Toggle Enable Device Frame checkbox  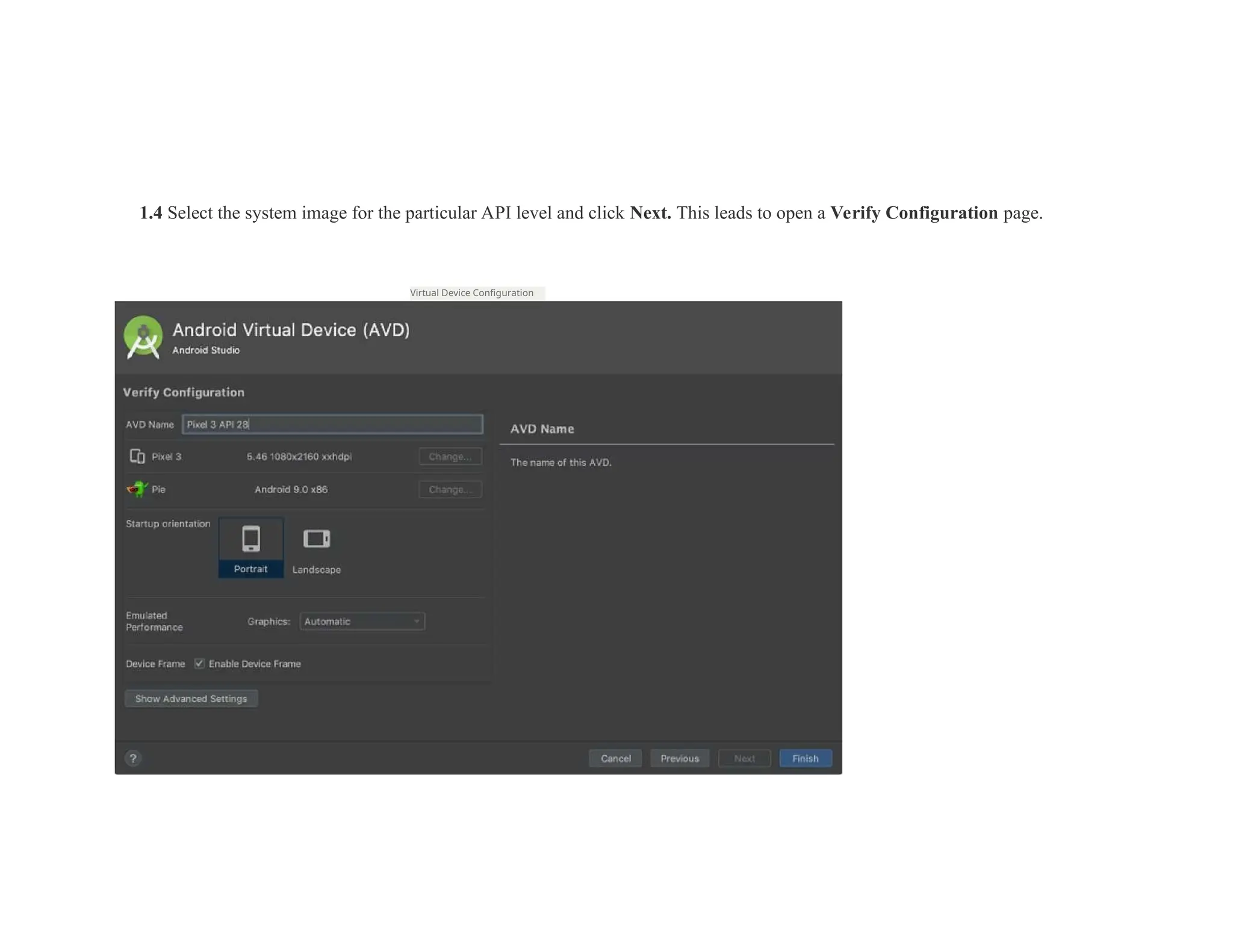(199, 663)
